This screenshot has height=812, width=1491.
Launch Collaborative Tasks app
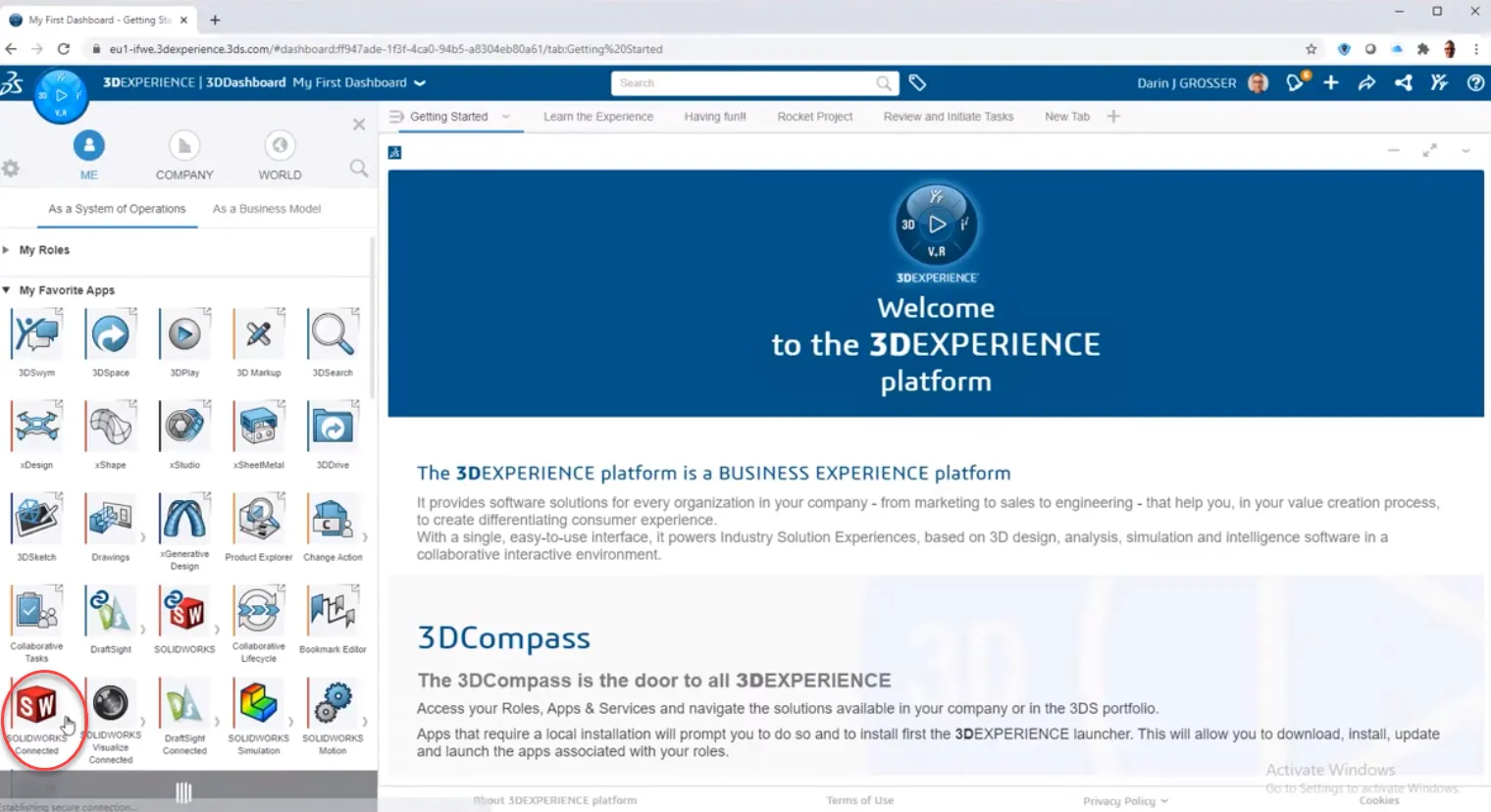tap(37, 611)
